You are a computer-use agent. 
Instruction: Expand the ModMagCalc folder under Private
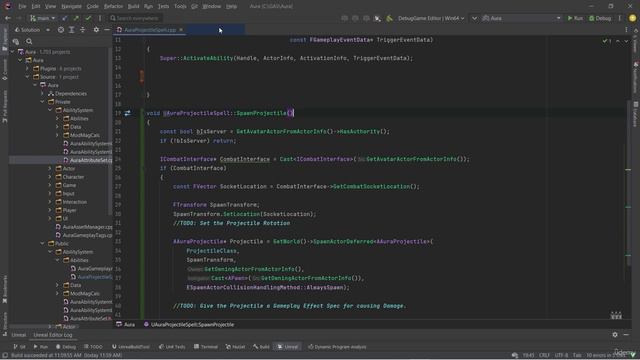(57, 135)
